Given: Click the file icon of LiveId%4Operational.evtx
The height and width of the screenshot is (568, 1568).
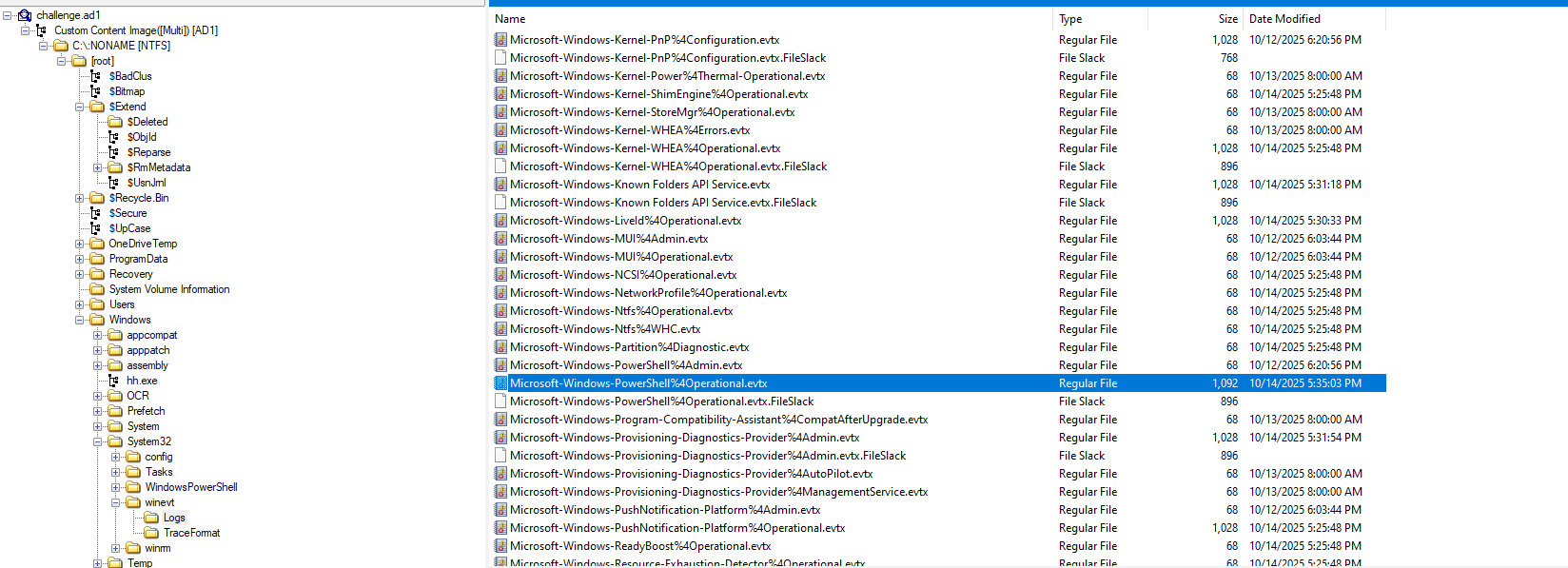Looking at the screenshot, I should (x=500, y=221).
